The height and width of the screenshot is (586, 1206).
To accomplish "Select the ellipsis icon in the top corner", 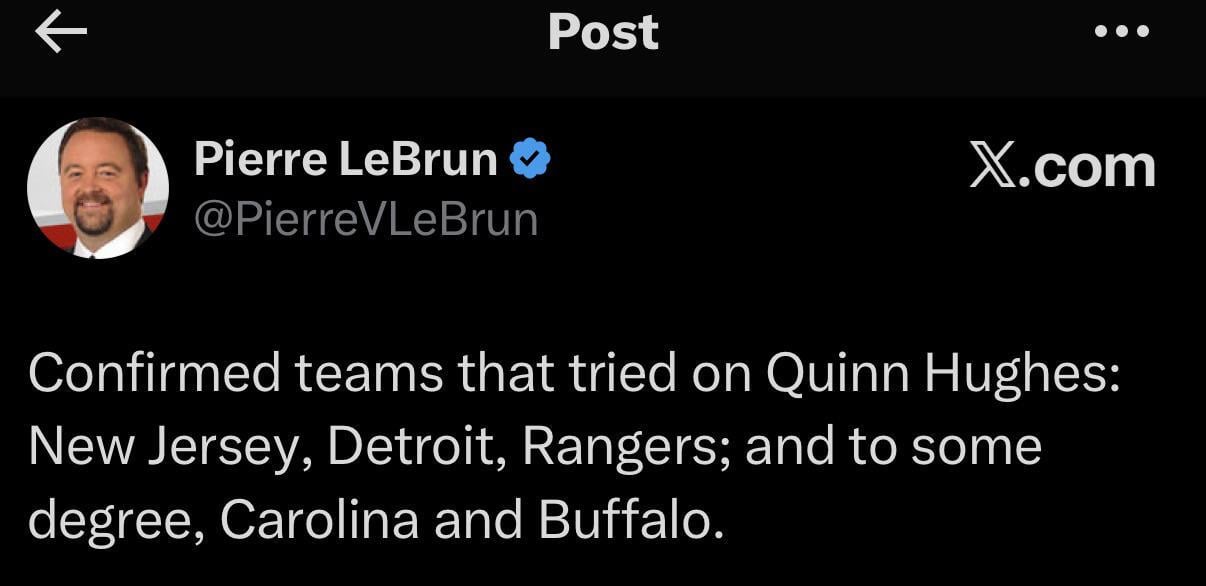I will tap(1120, 31).
